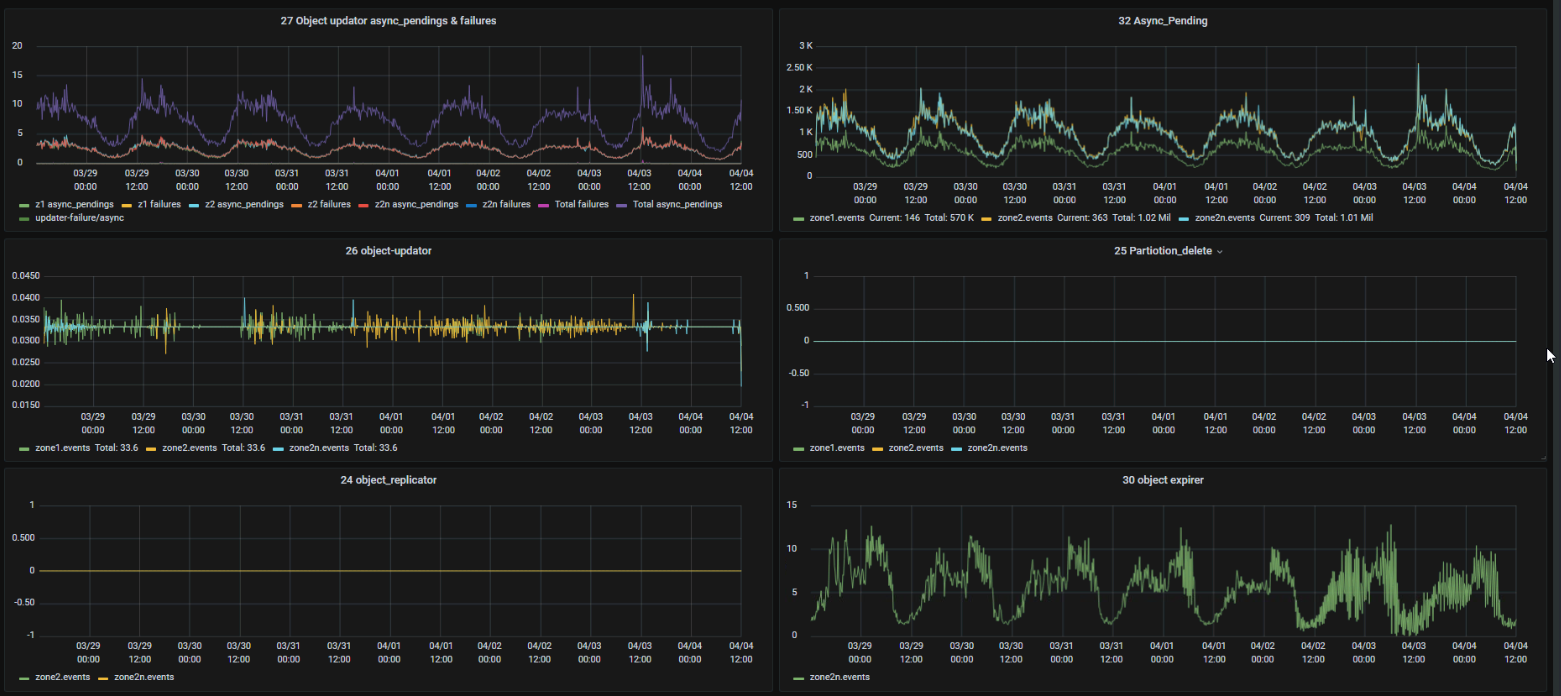Select zone2.events legend in Partiotion_delete panel

click(916, 448)
